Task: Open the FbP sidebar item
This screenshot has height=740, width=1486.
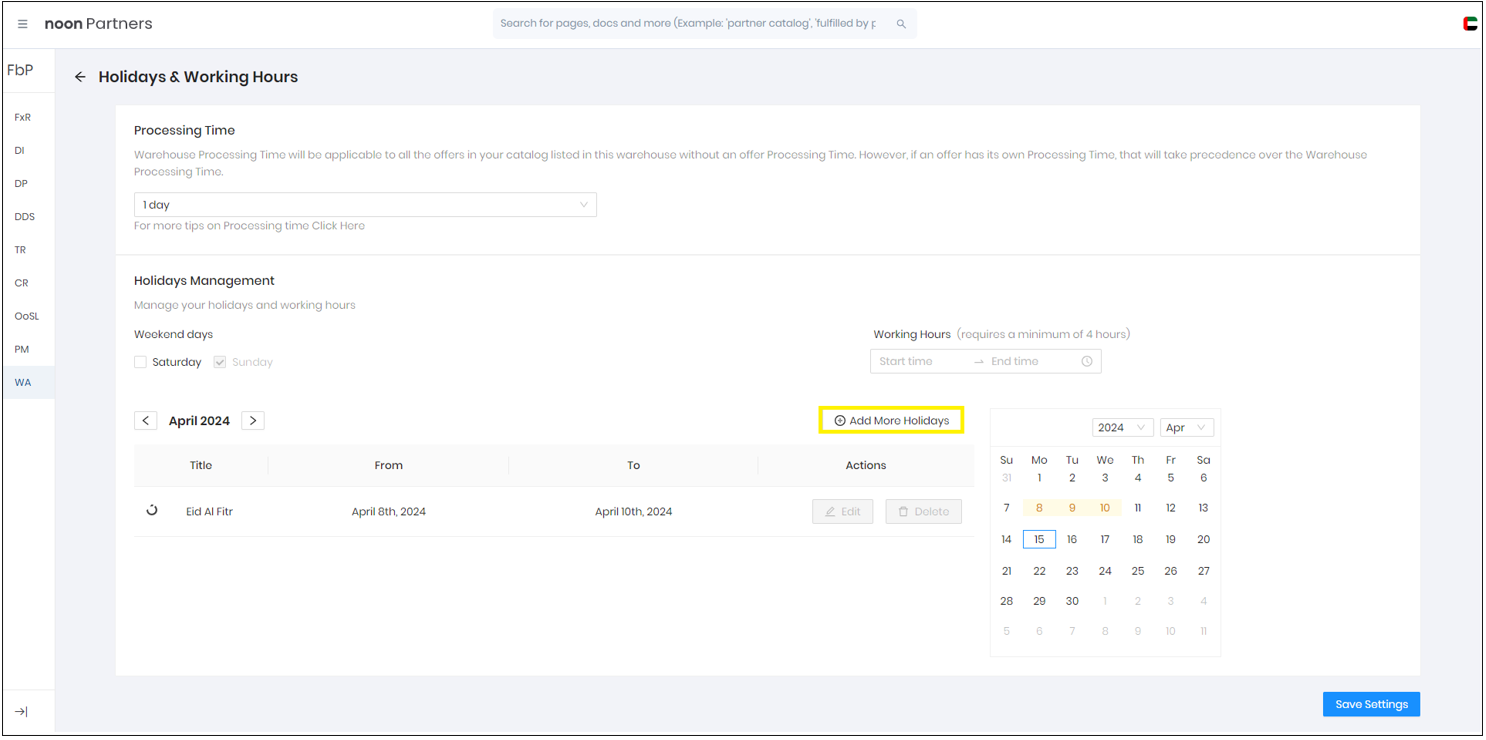Action: pyautogui.click(x=20, y=71)
